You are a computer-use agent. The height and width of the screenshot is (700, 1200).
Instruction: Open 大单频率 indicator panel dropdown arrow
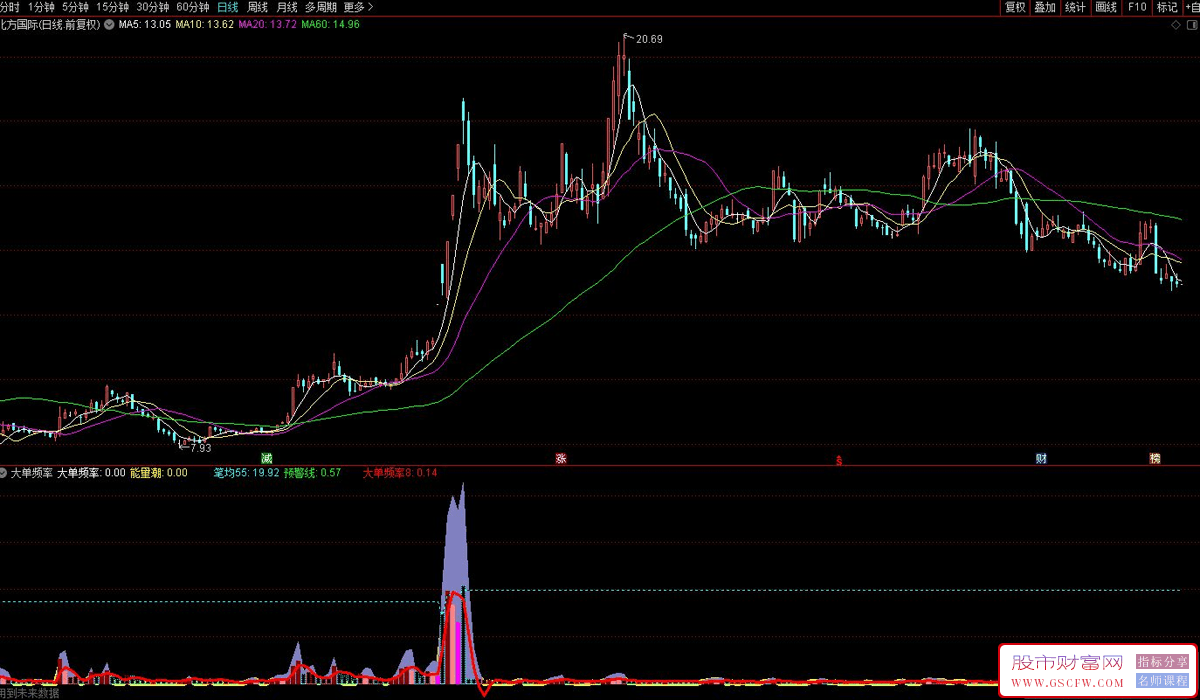click(4, 473)
